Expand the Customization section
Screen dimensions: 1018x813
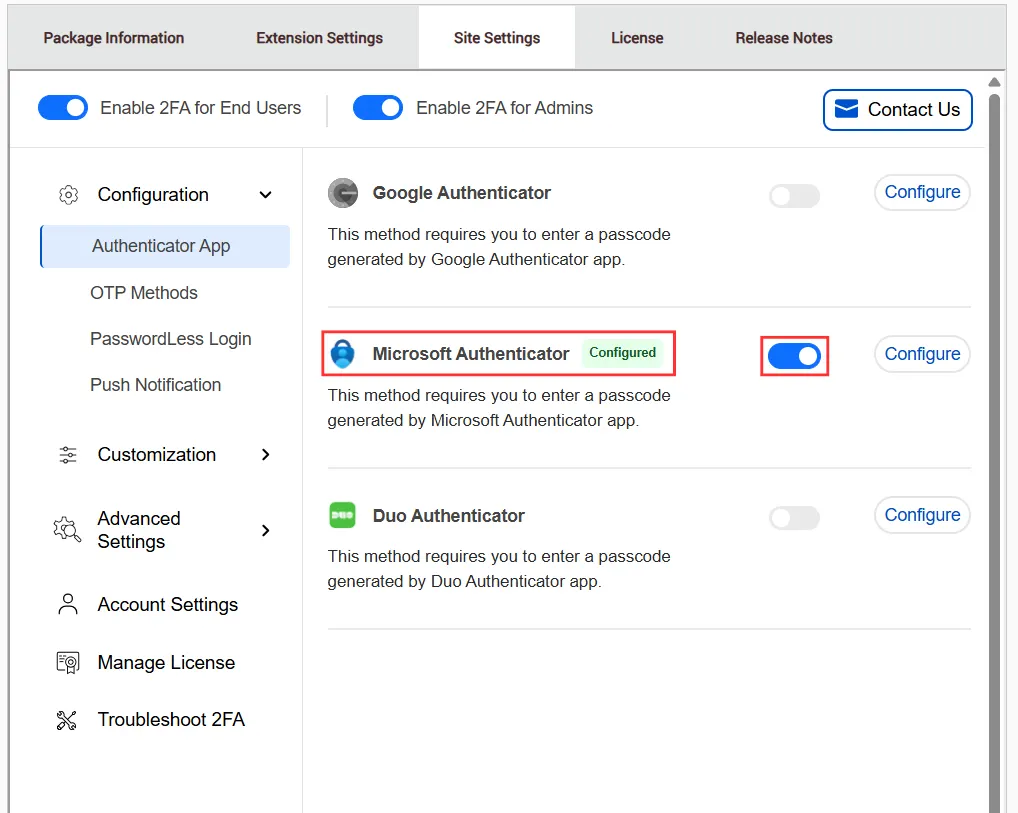[265, 454]
